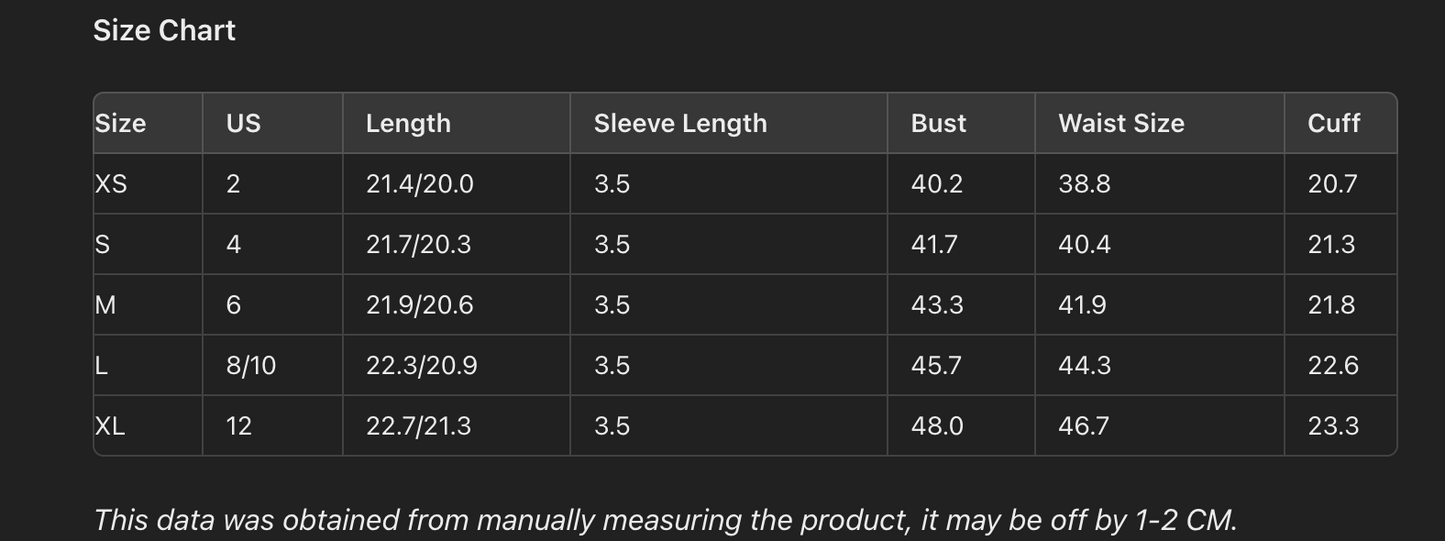Select the XS size row label
Screen dimensions: 1445x541
pyautogui.click(x=111, y=184)
